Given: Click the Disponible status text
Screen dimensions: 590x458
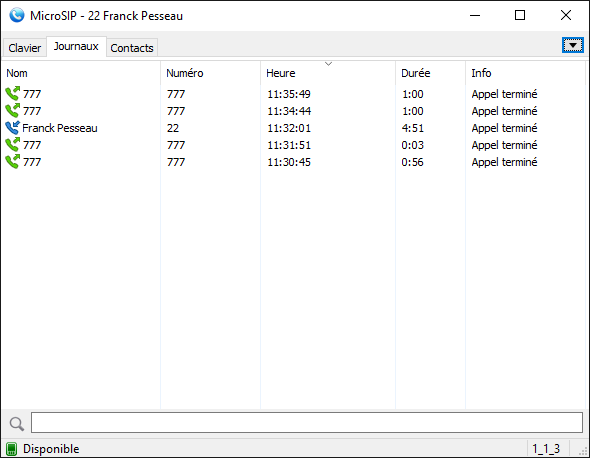Looking at the screenshot, I should click(51, 449).
